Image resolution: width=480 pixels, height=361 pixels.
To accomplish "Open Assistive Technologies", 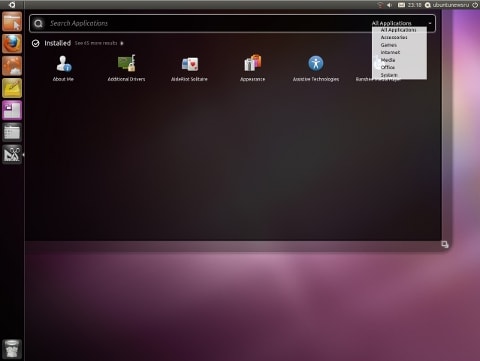I will (x=316, y=68).
